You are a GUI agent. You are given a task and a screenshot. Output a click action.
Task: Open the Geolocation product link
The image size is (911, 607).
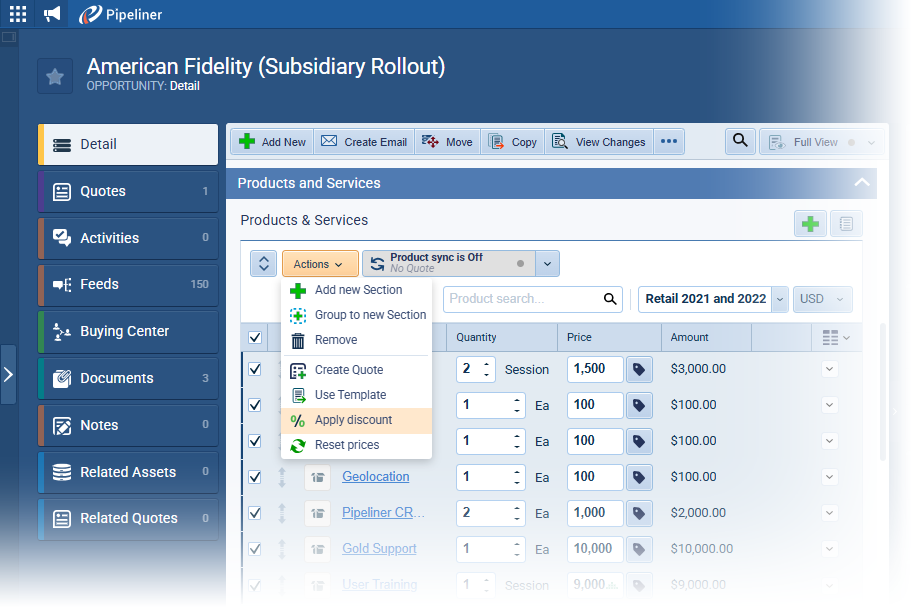point(375,477)
